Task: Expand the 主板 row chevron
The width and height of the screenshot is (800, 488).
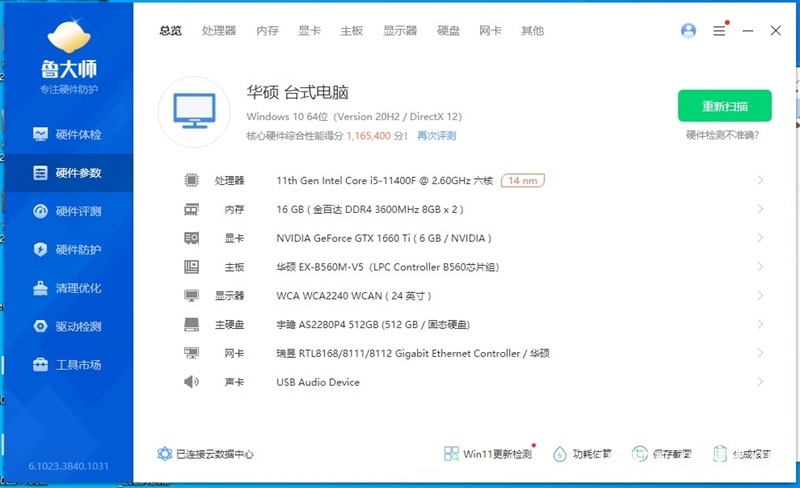Action: 760,267
